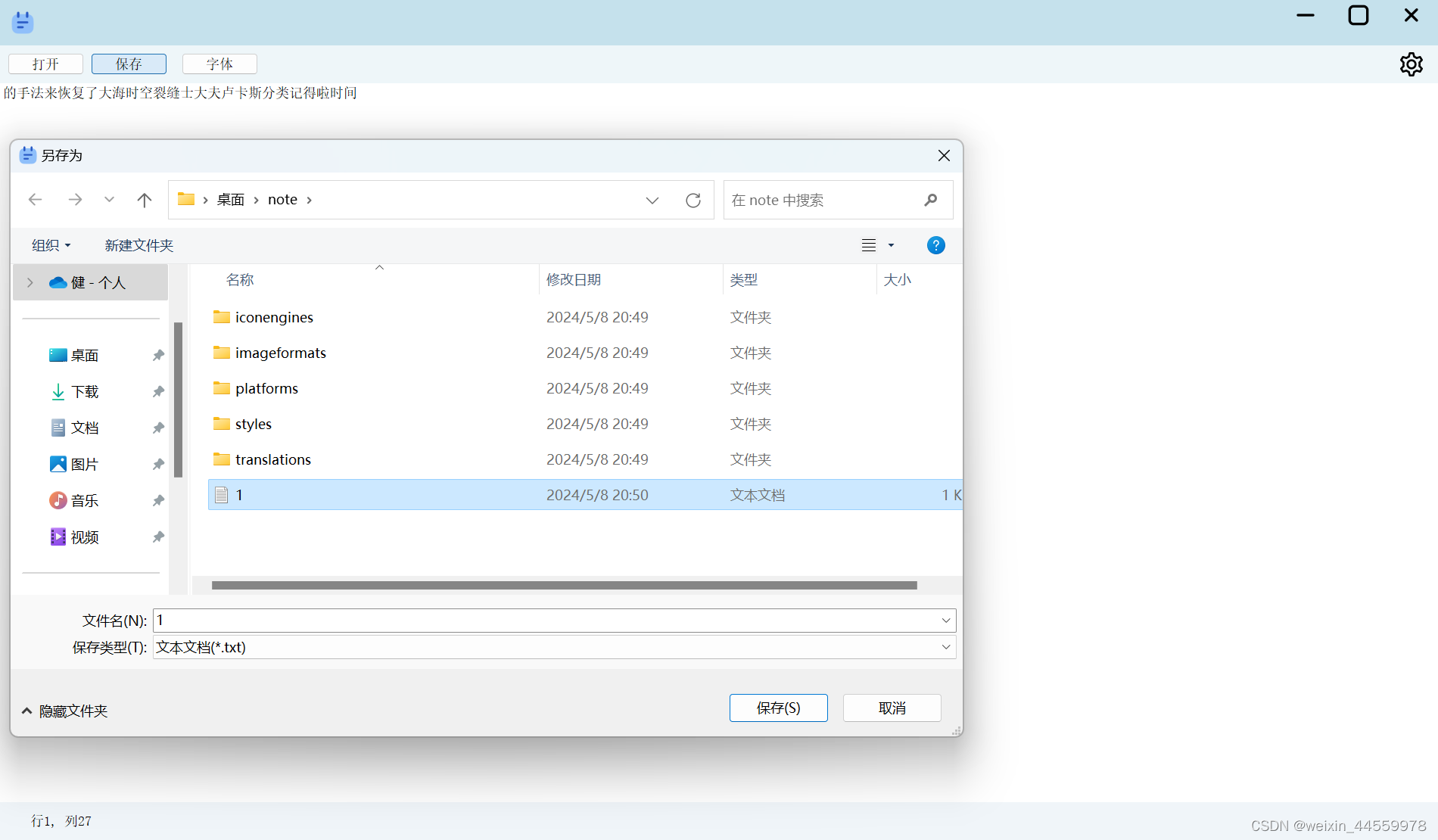1438x840 pixels.
Task: Click inside the 文件名 input field
Action: 454,620
